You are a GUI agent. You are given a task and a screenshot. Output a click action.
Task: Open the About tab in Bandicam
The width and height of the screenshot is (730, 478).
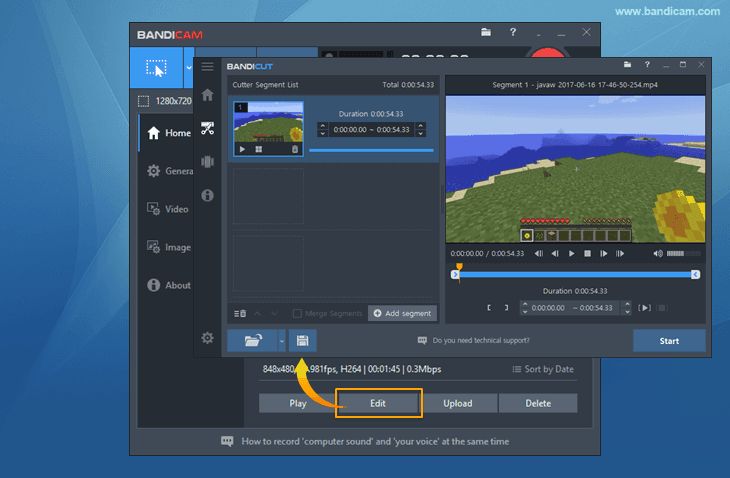coord(169,285)
